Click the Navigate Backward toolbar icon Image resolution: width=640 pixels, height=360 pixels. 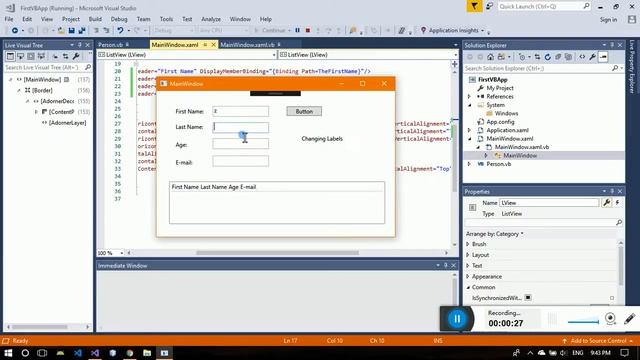point(15,30)
